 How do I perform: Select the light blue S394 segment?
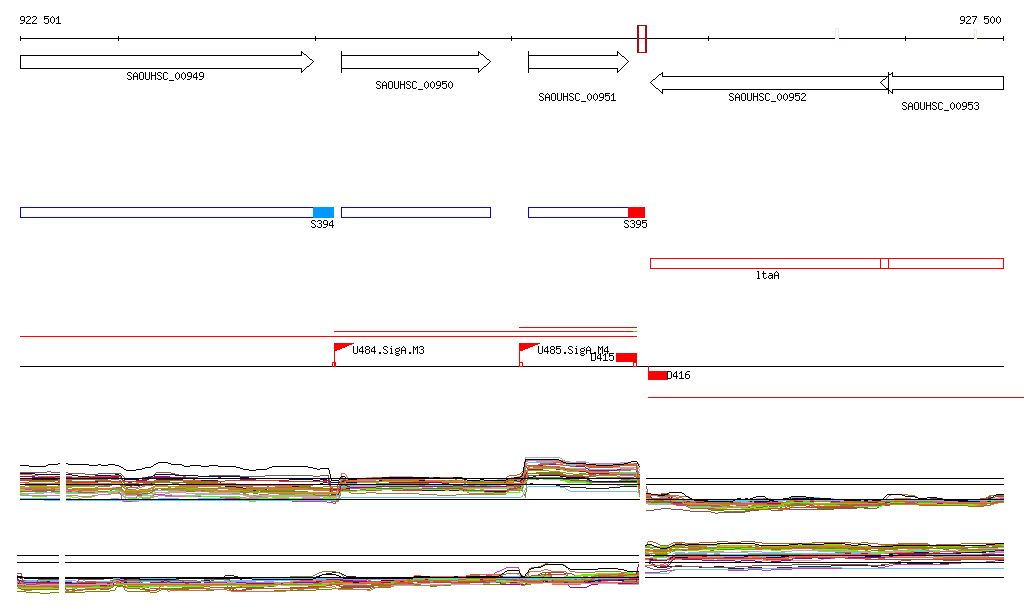pos(323,213)
